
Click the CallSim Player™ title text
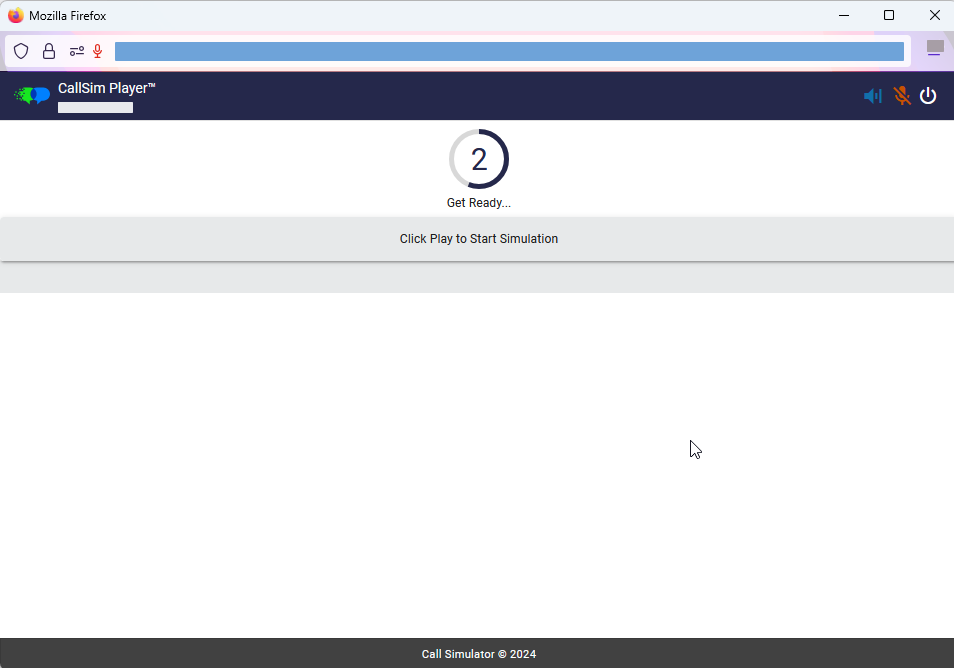pyautogui.click(x=107, y=88)
